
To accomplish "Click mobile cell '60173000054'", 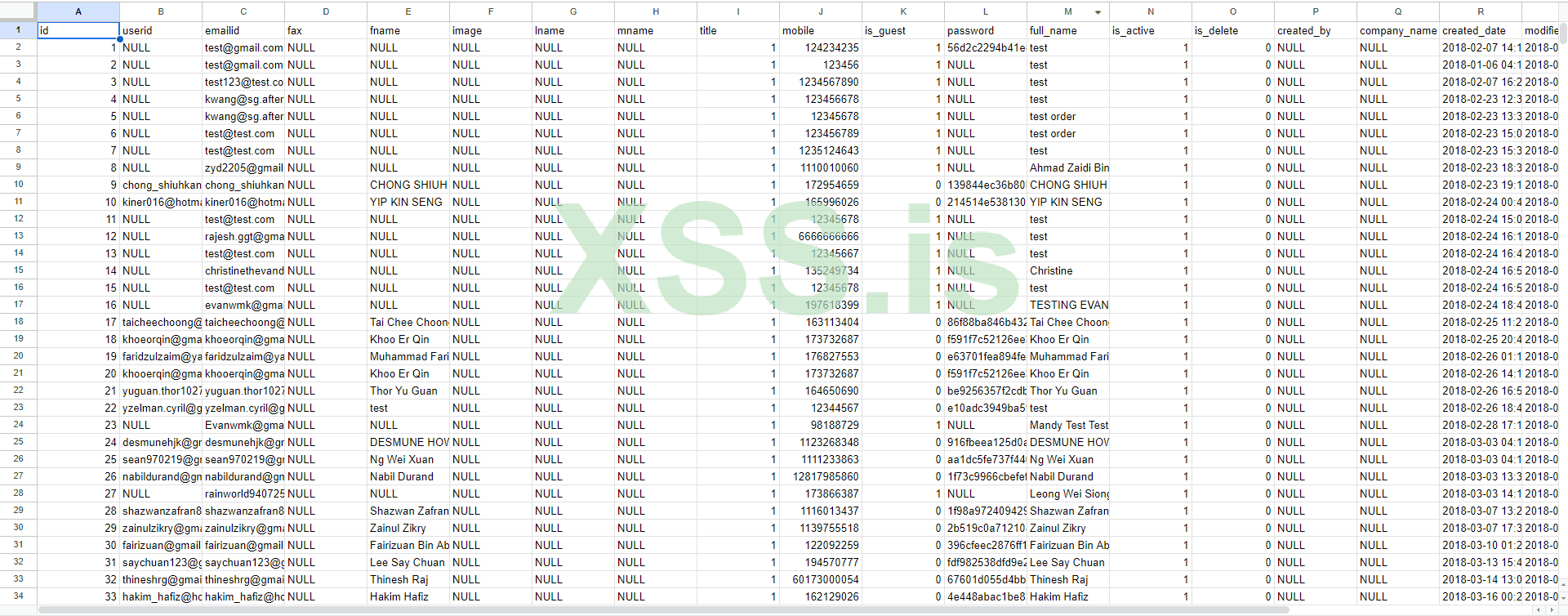I will (821, 579).
